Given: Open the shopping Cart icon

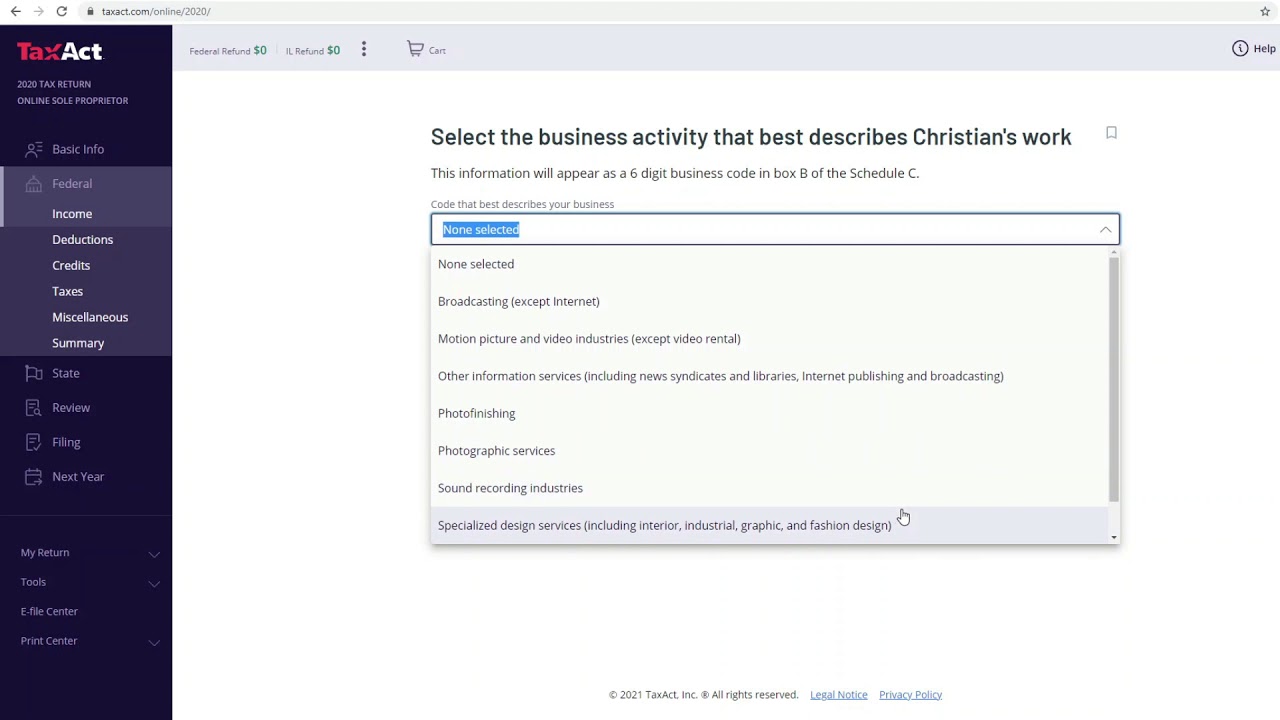Looking at the screenshot, I should 415,49.
